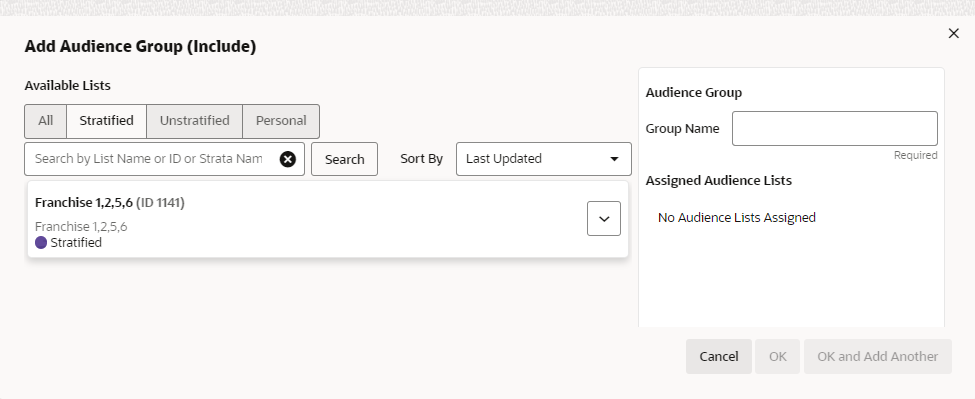Switch to the Stratified tab

106,121
